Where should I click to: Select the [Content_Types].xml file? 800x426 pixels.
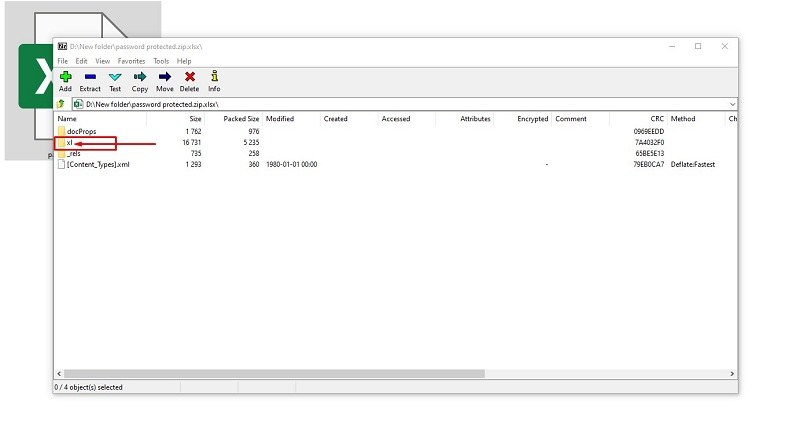pyautogui.click(x=97, y=164)
